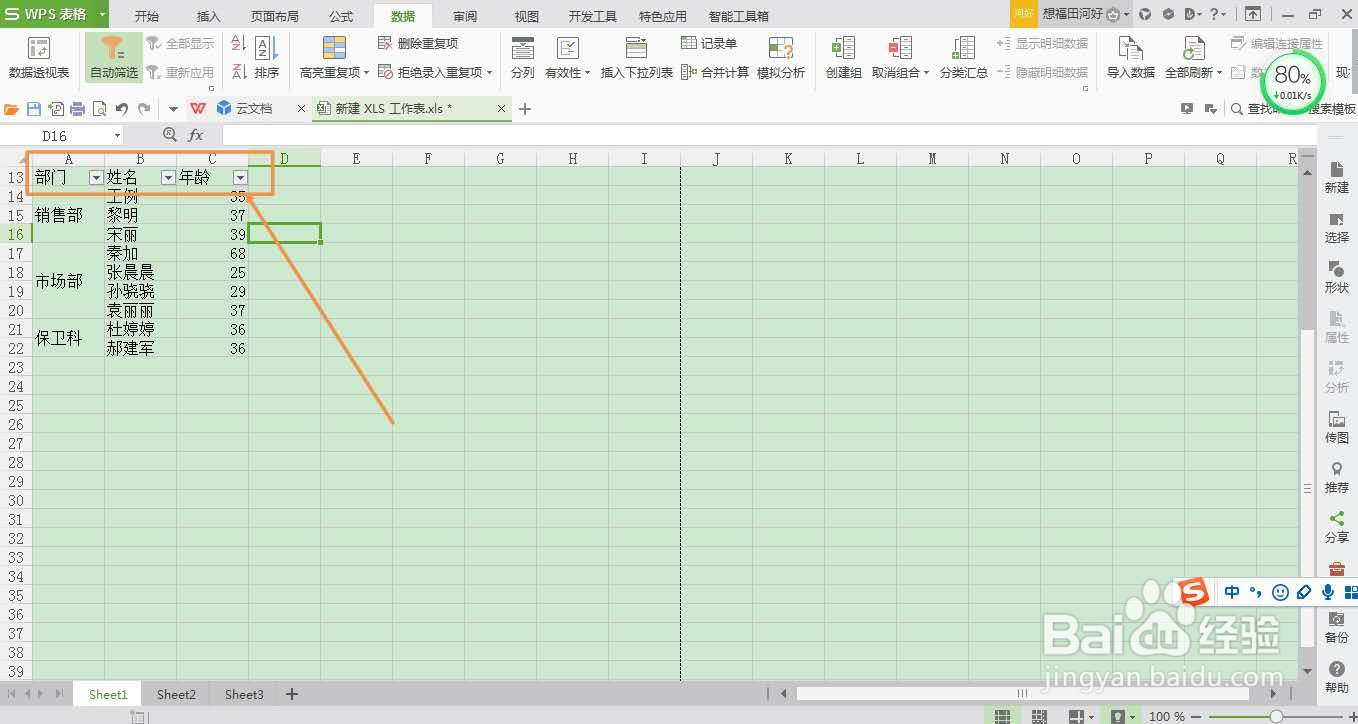Open the 公式 ribbon tab

[341, 16]
